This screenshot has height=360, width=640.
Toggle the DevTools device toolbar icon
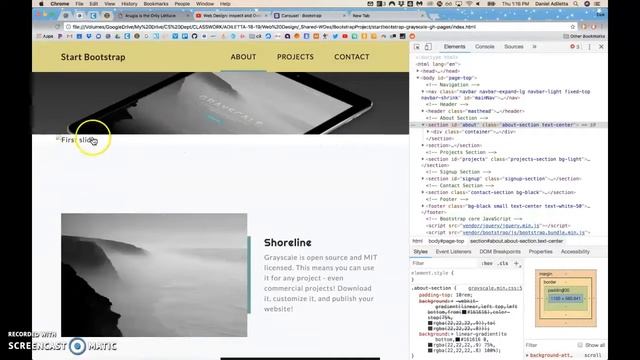point(428,47)
